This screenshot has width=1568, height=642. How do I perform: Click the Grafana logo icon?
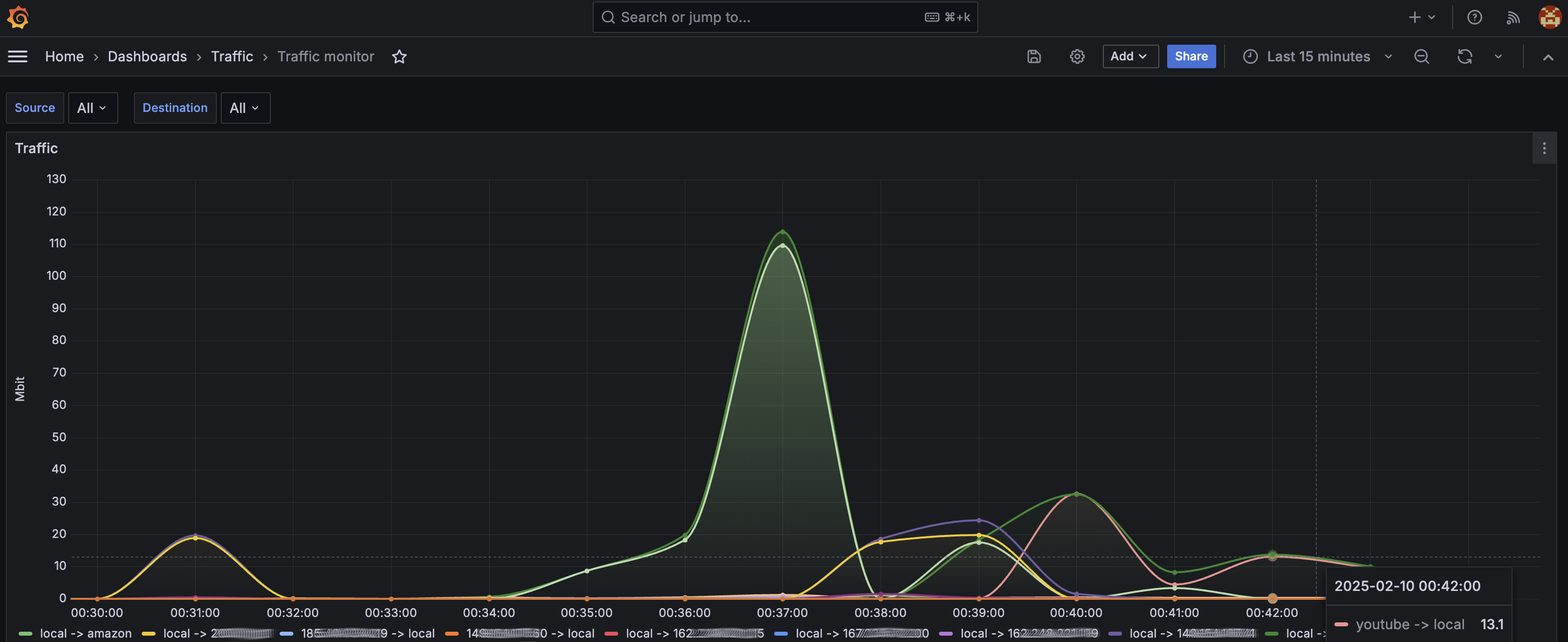coord(18,17)
